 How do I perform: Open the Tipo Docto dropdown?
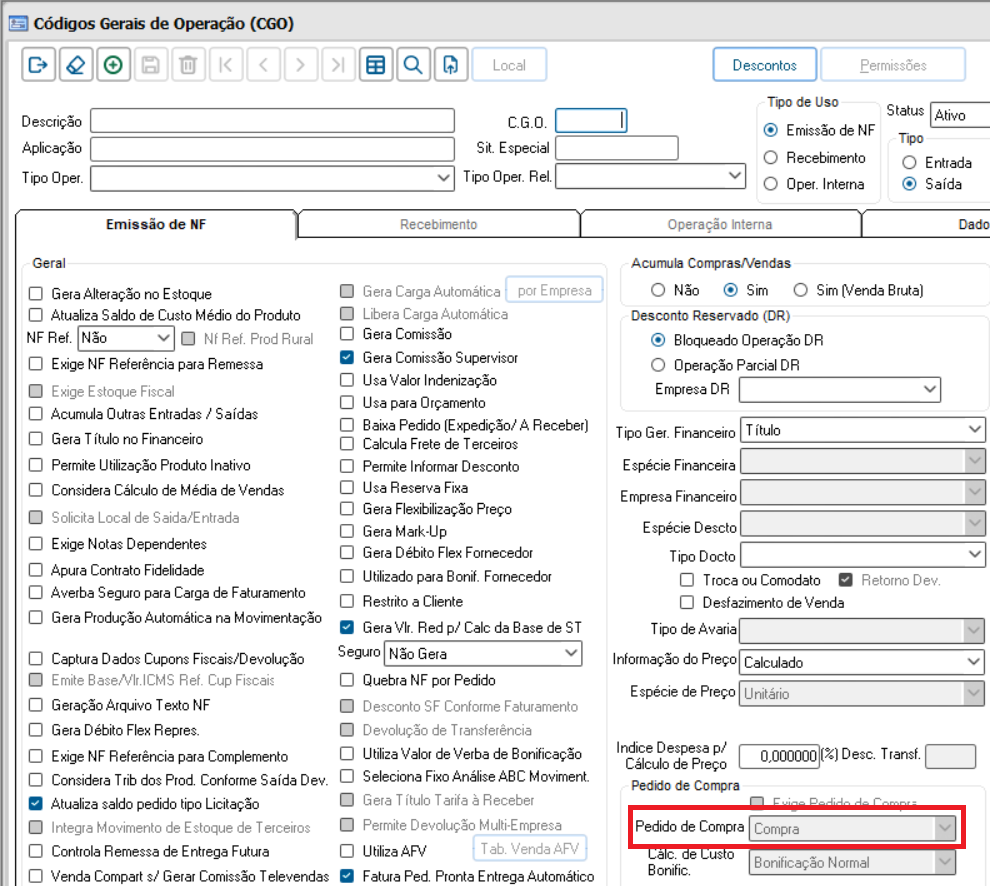[862, 555]
